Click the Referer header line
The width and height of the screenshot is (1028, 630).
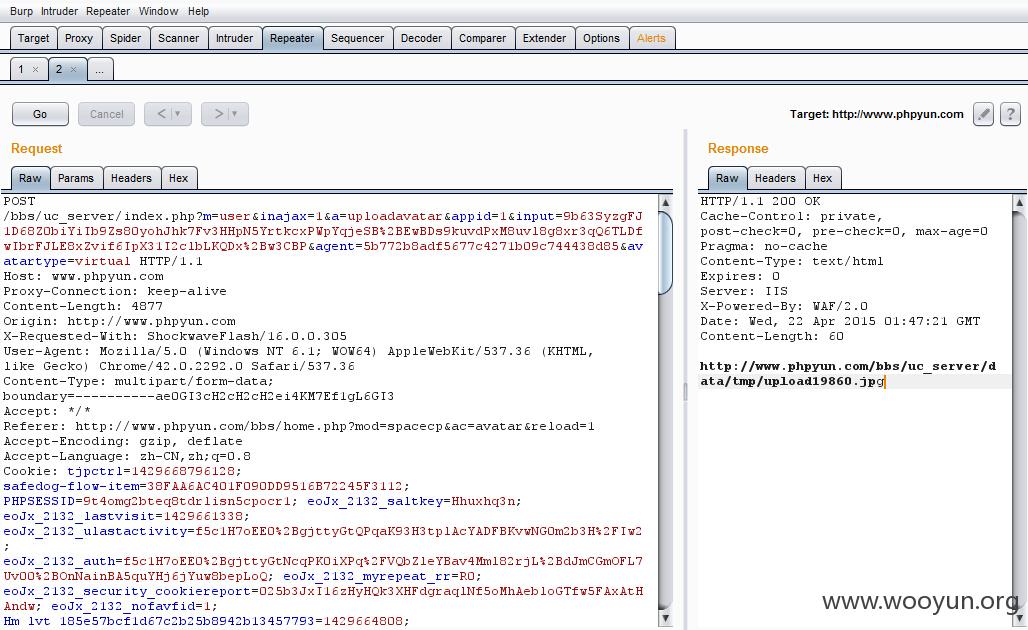point(299,426)
